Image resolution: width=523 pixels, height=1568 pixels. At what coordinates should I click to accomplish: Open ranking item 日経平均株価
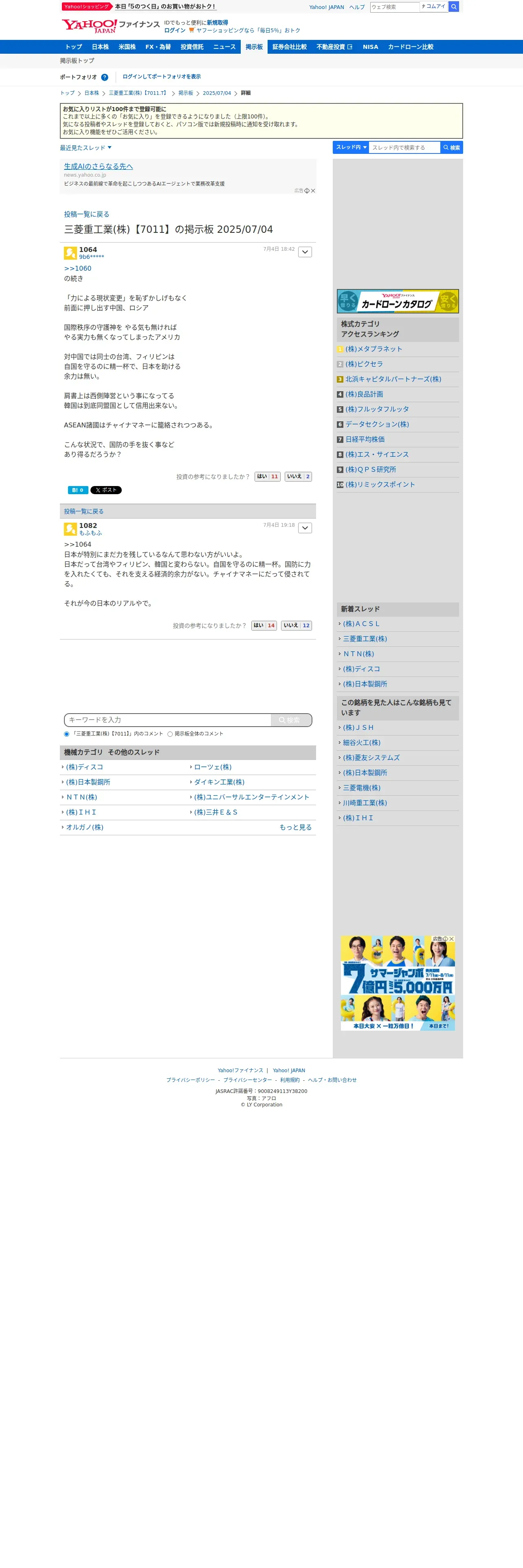click(365, 440)
